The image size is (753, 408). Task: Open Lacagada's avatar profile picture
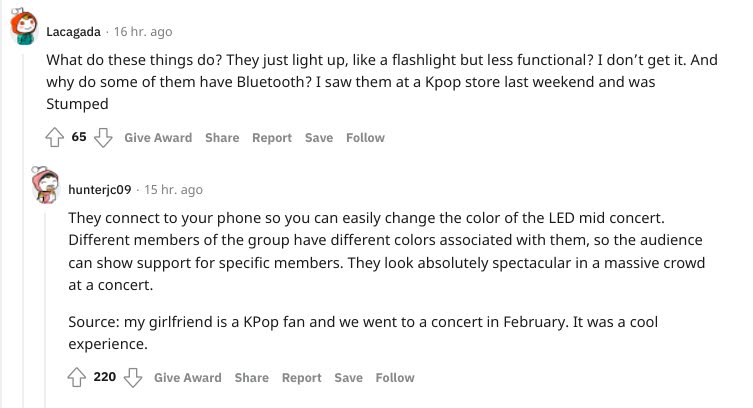coord(26,30)
